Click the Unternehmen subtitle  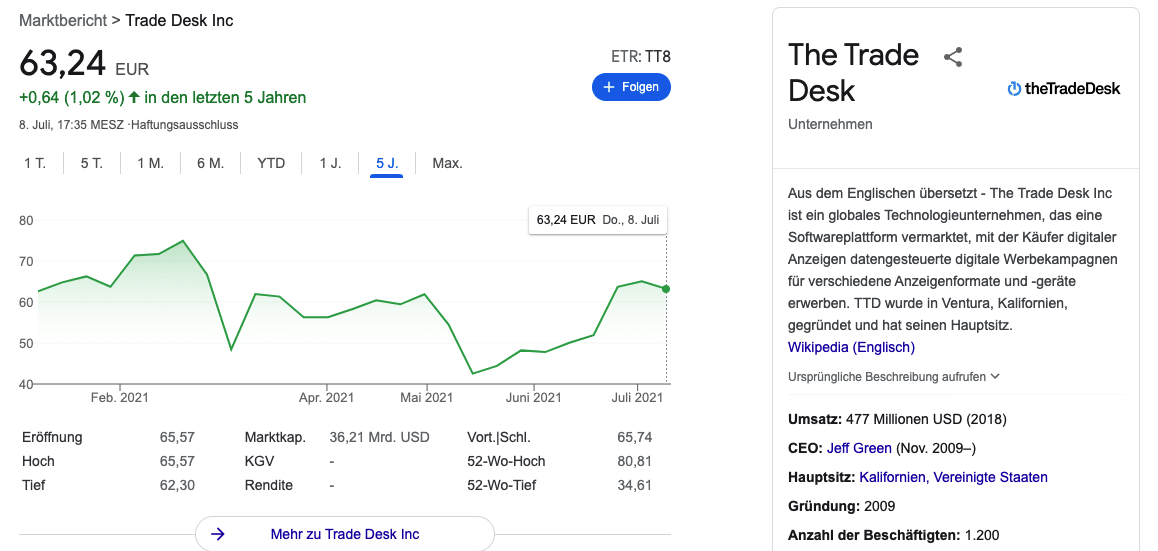coord(830,124)
